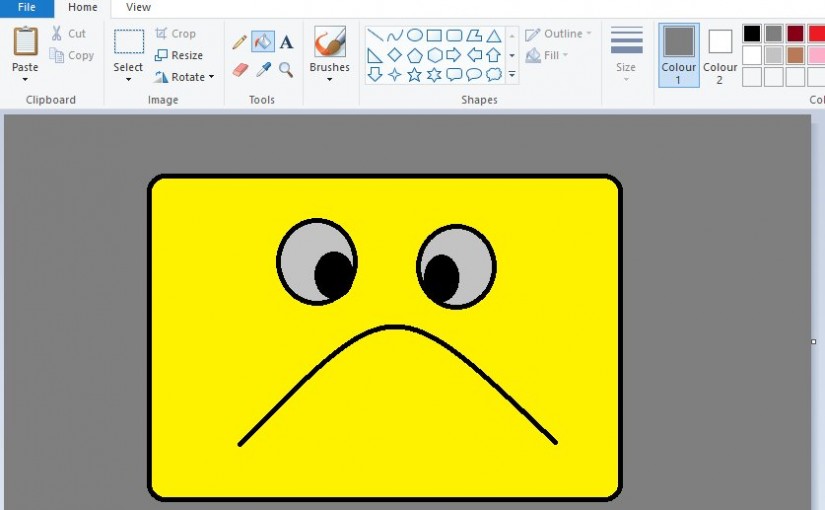
Task: Click the Resize button
Action: (x=179, y=56)
